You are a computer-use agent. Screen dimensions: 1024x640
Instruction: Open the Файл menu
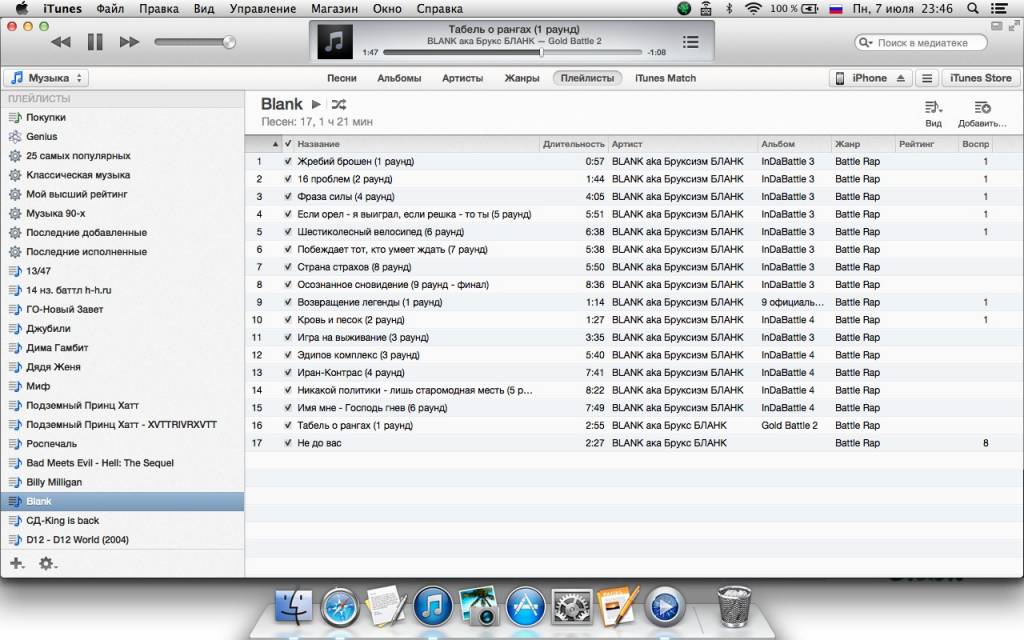pos(110,8)
